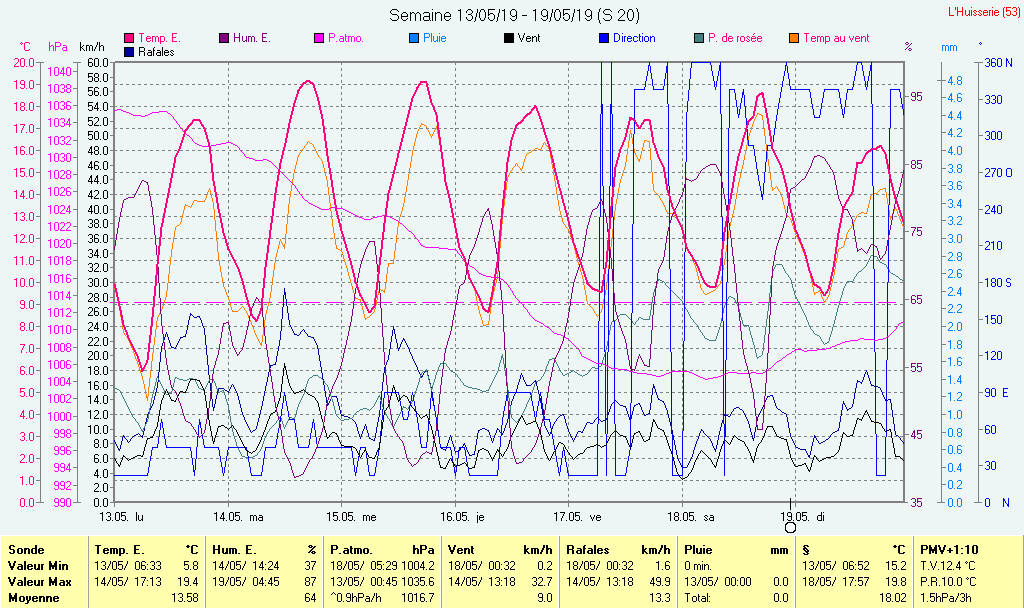Viewport: 1024px width, 608px height.
Task: Click the 'Total:' label in Pluie column
Action: coord(698,598)
